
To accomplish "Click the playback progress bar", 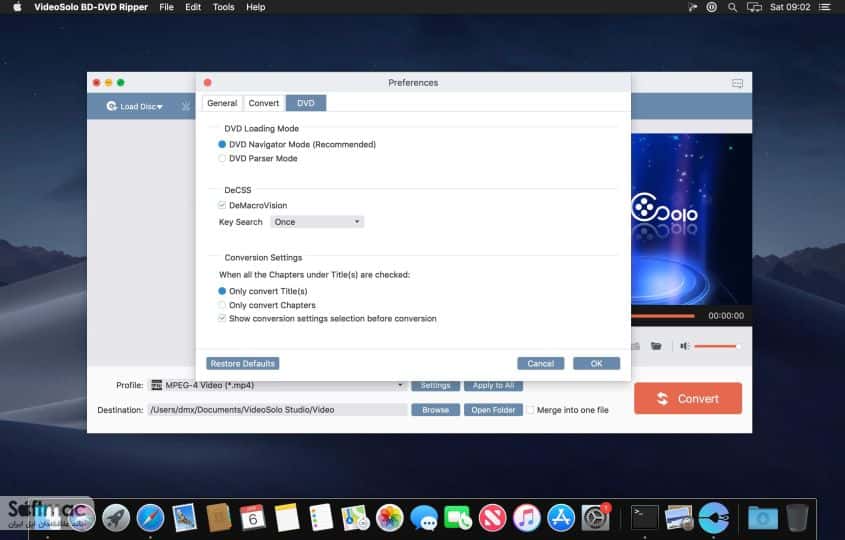I will (663, 316).
